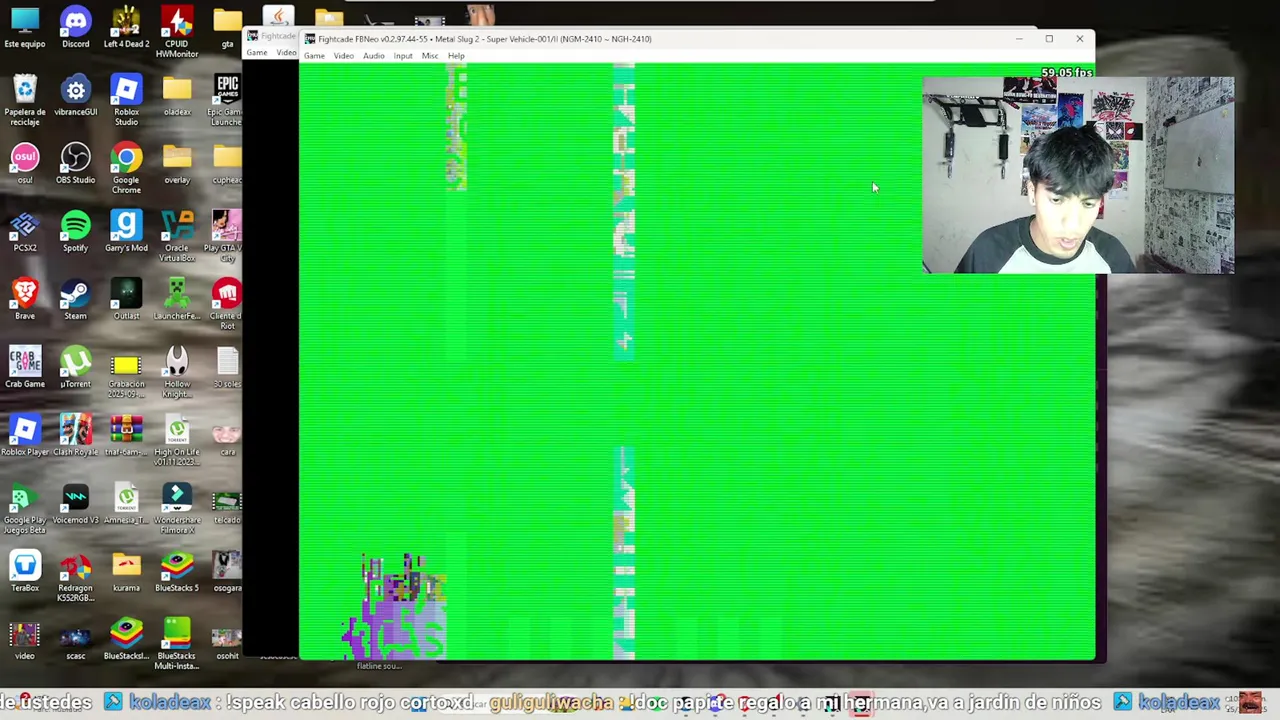Open Papelera de reciclaje

(x=25, y=100)
